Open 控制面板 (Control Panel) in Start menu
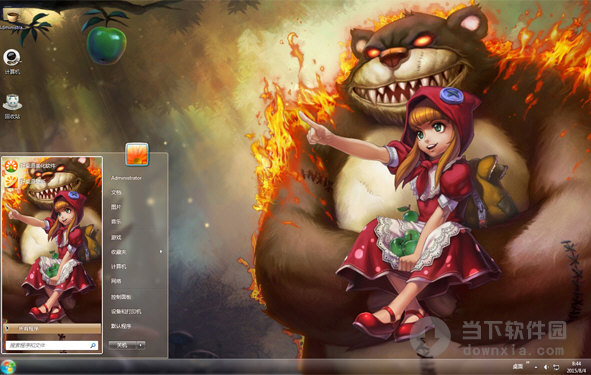The height and width of the screenshot is (375, 591). click(x=121, y=297)
